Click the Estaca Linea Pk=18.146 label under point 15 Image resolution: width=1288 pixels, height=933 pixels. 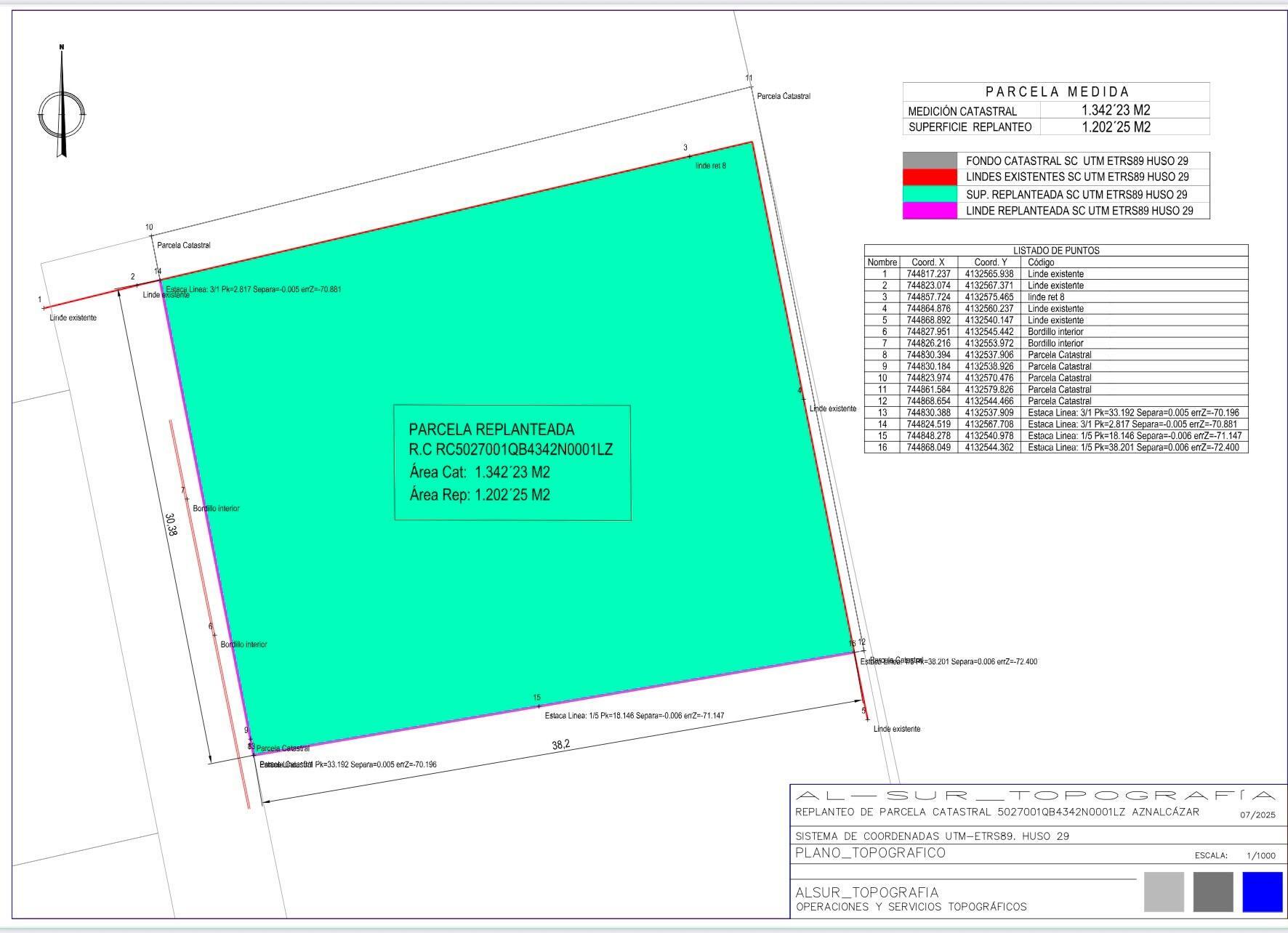click(635, 716)
